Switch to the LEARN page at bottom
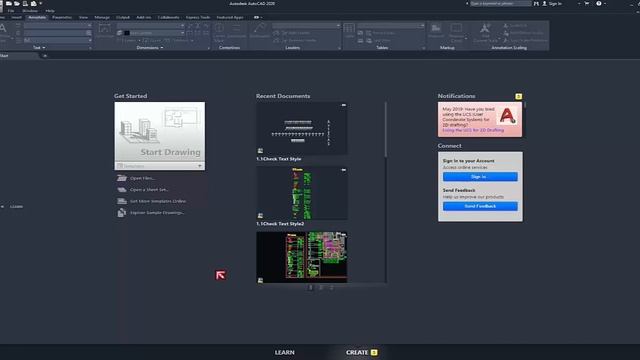Viewport: 640px width, 360px height. click(284, 352)
